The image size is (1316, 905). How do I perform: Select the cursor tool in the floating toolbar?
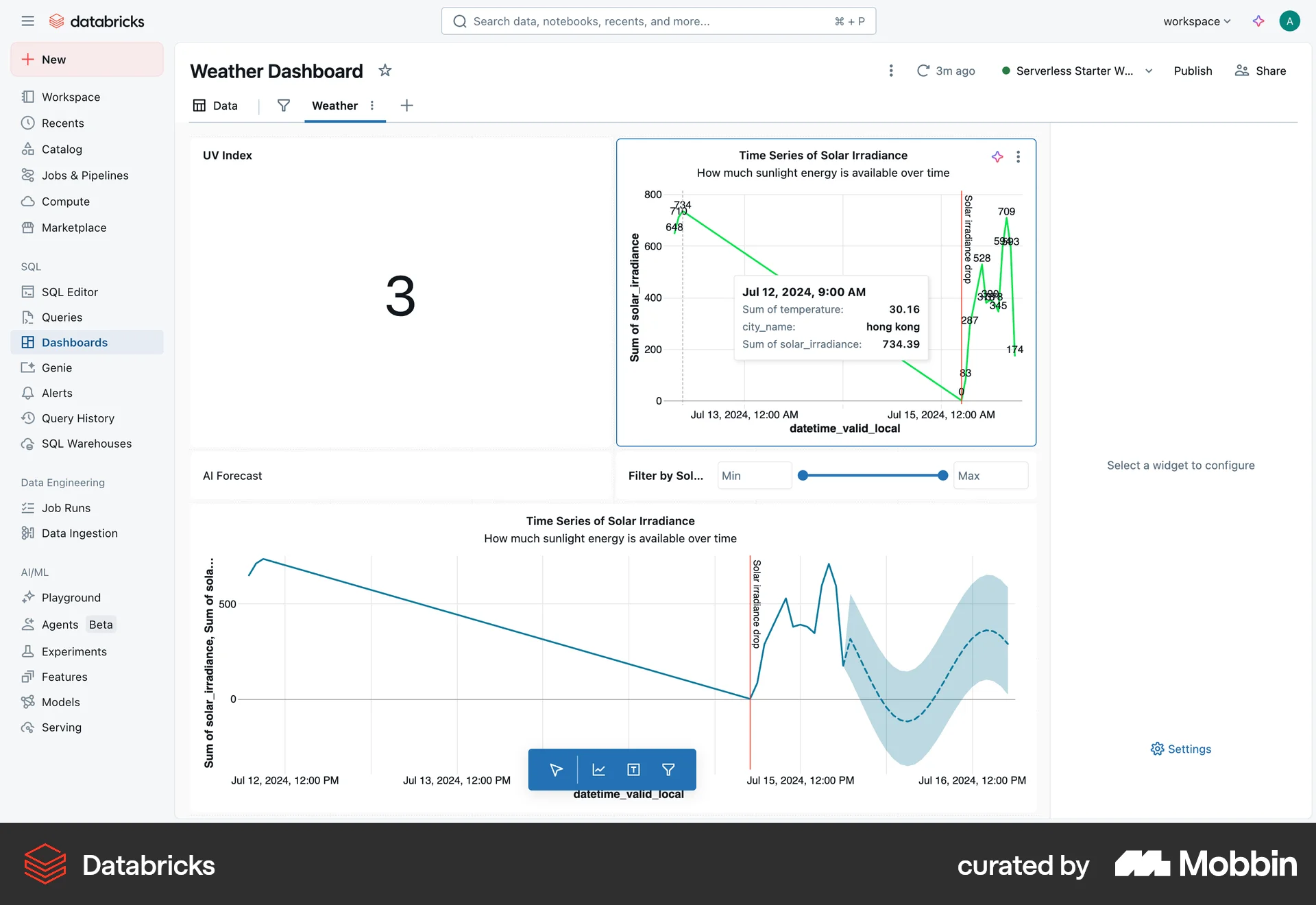[x=555, y=769]
